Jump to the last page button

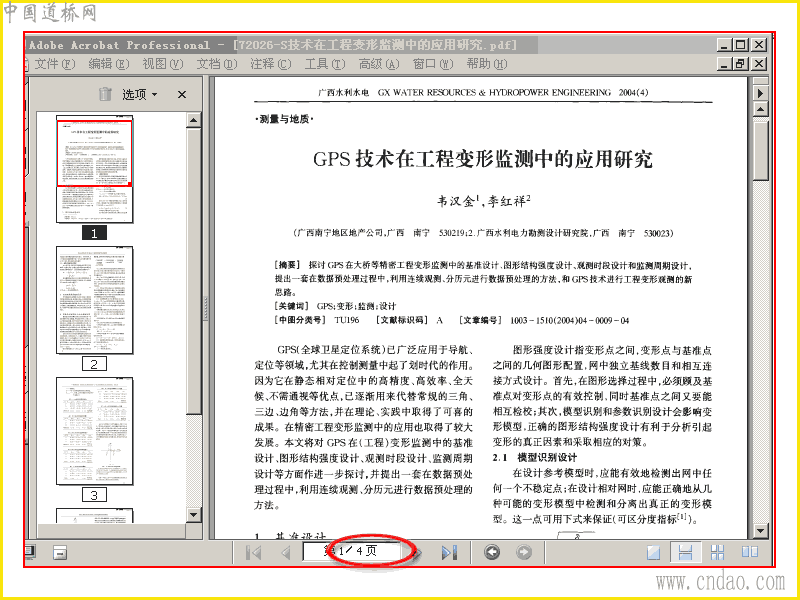click(449, 553)
